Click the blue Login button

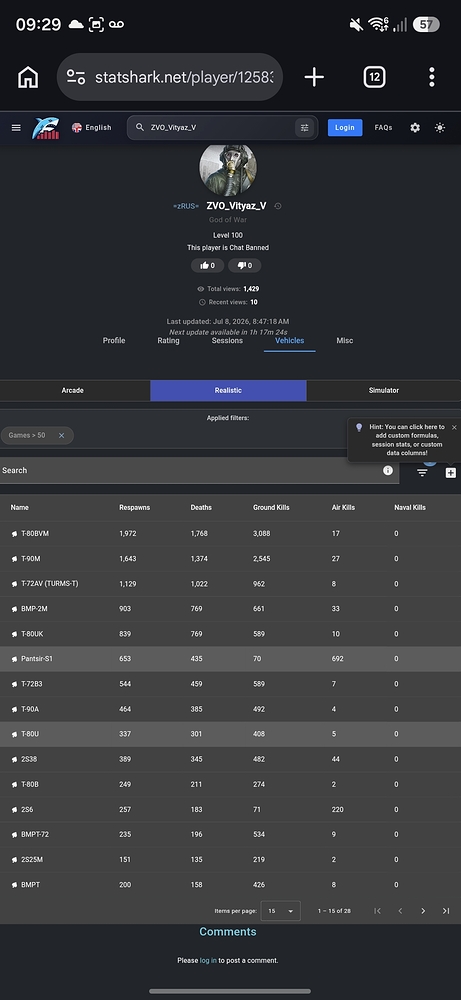click(345, 128)
